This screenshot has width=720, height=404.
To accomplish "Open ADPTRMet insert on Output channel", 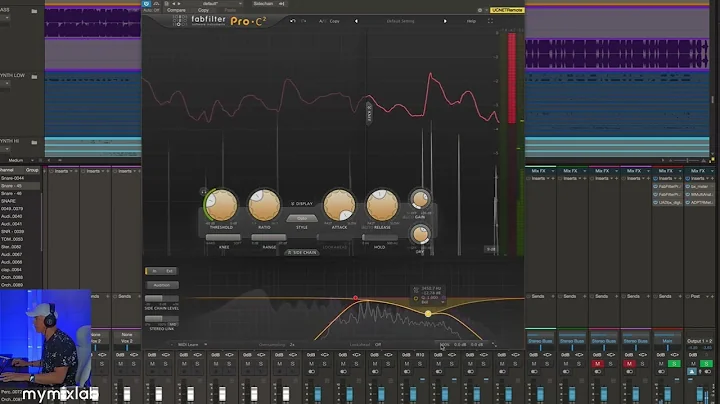I will 699,202.
